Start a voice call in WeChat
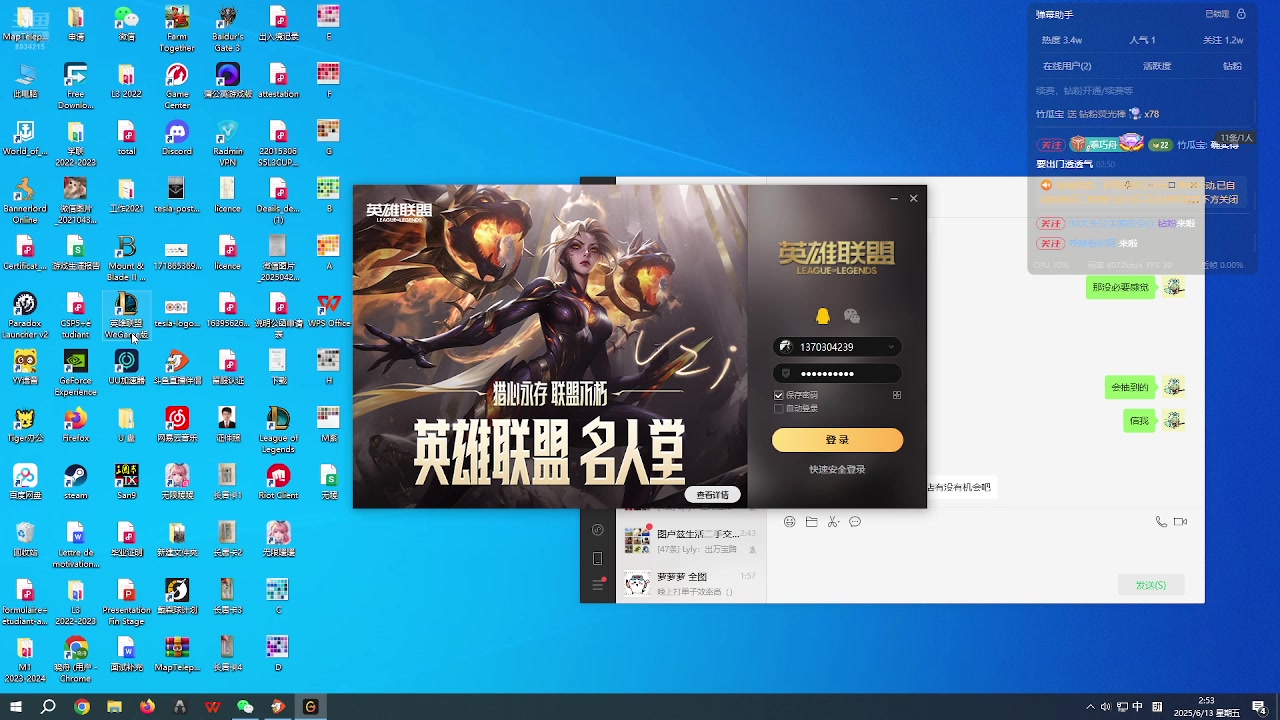Viewport: 1280px width, 720px height. (x=1161, y=522)
